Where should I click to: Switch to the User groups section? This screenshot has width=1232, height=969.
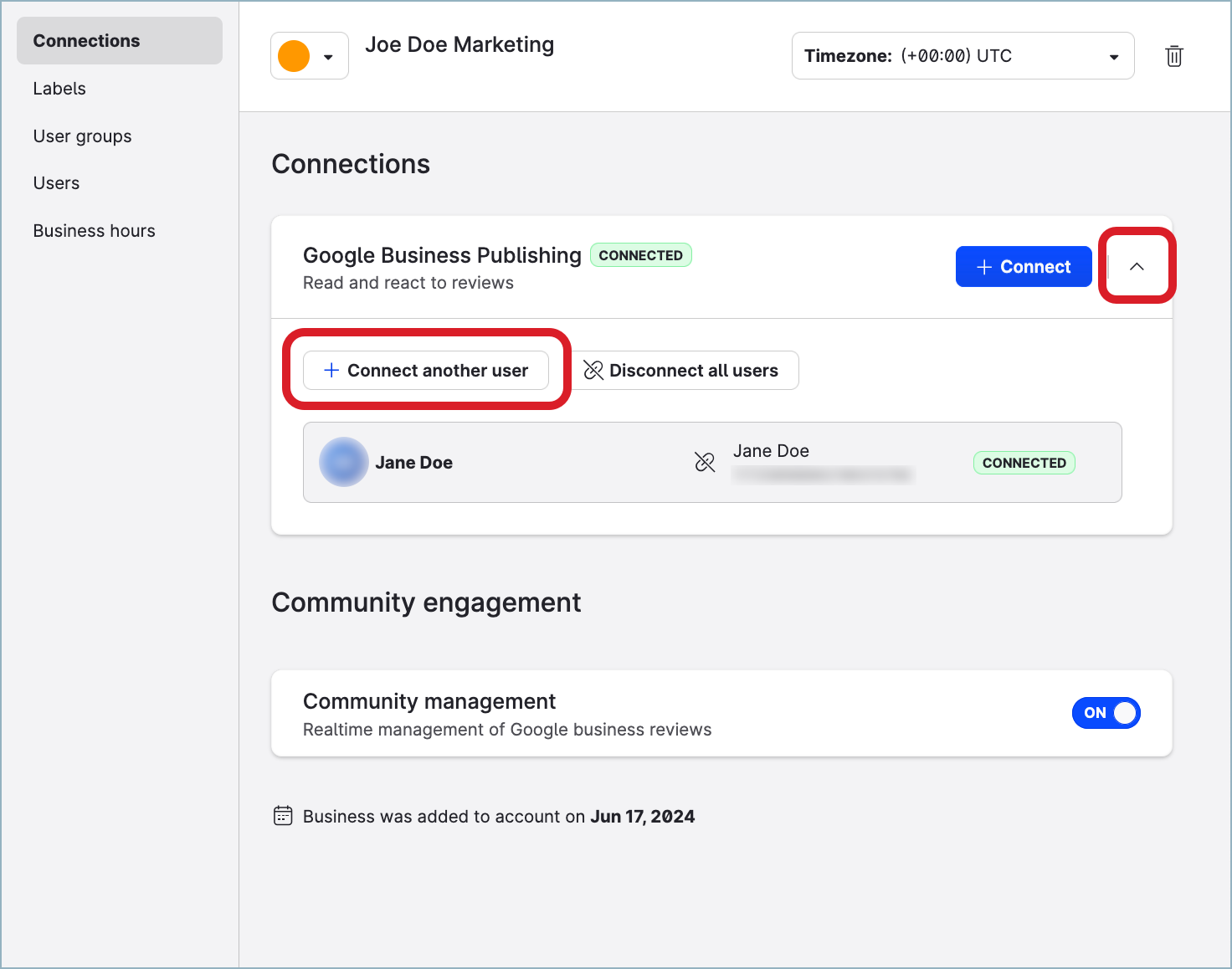82,136
